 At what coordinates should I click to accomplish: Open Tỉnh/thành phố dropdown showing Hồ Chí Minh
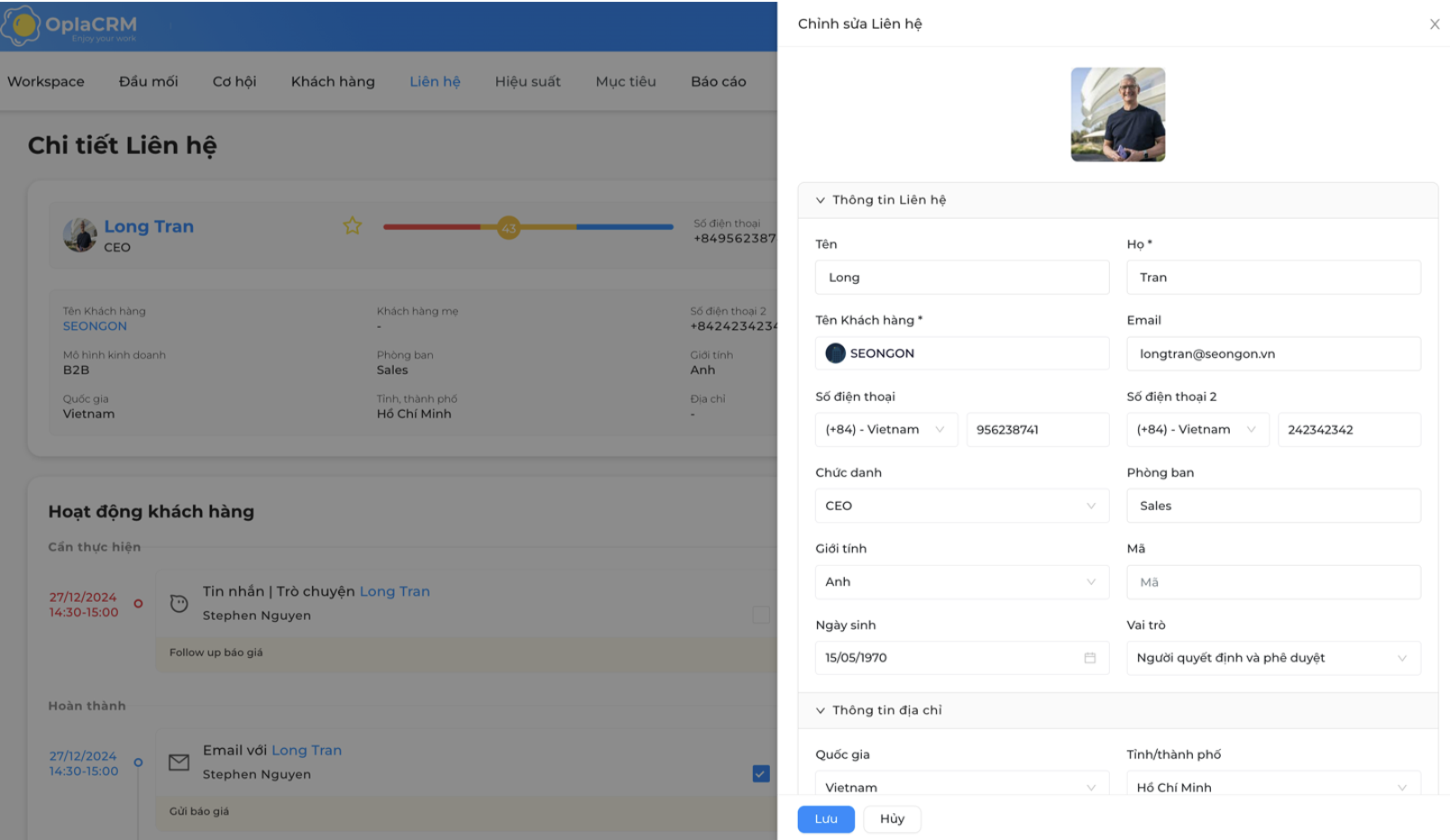[1273, 783]
